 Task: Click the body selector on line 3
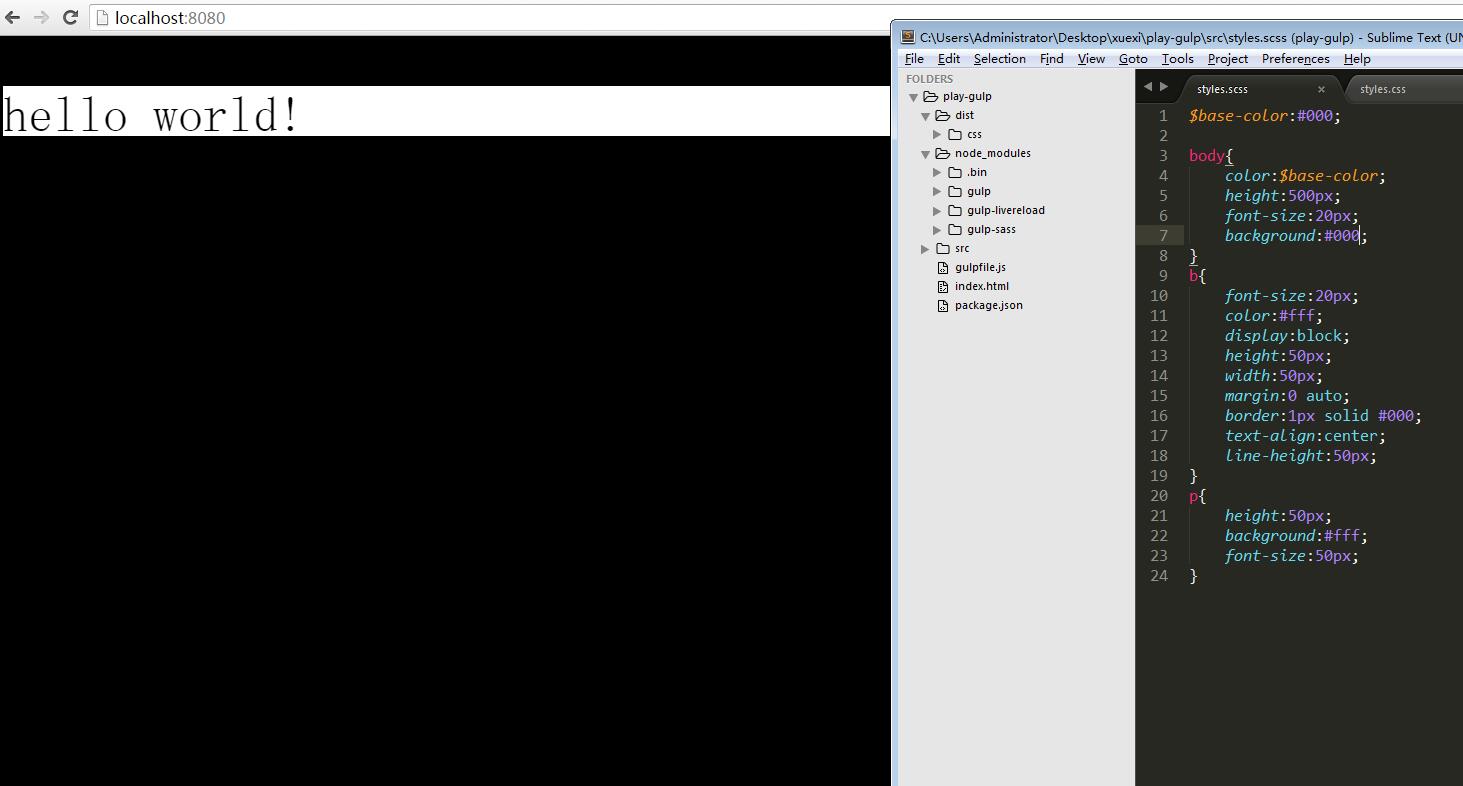click(1207, 156)
